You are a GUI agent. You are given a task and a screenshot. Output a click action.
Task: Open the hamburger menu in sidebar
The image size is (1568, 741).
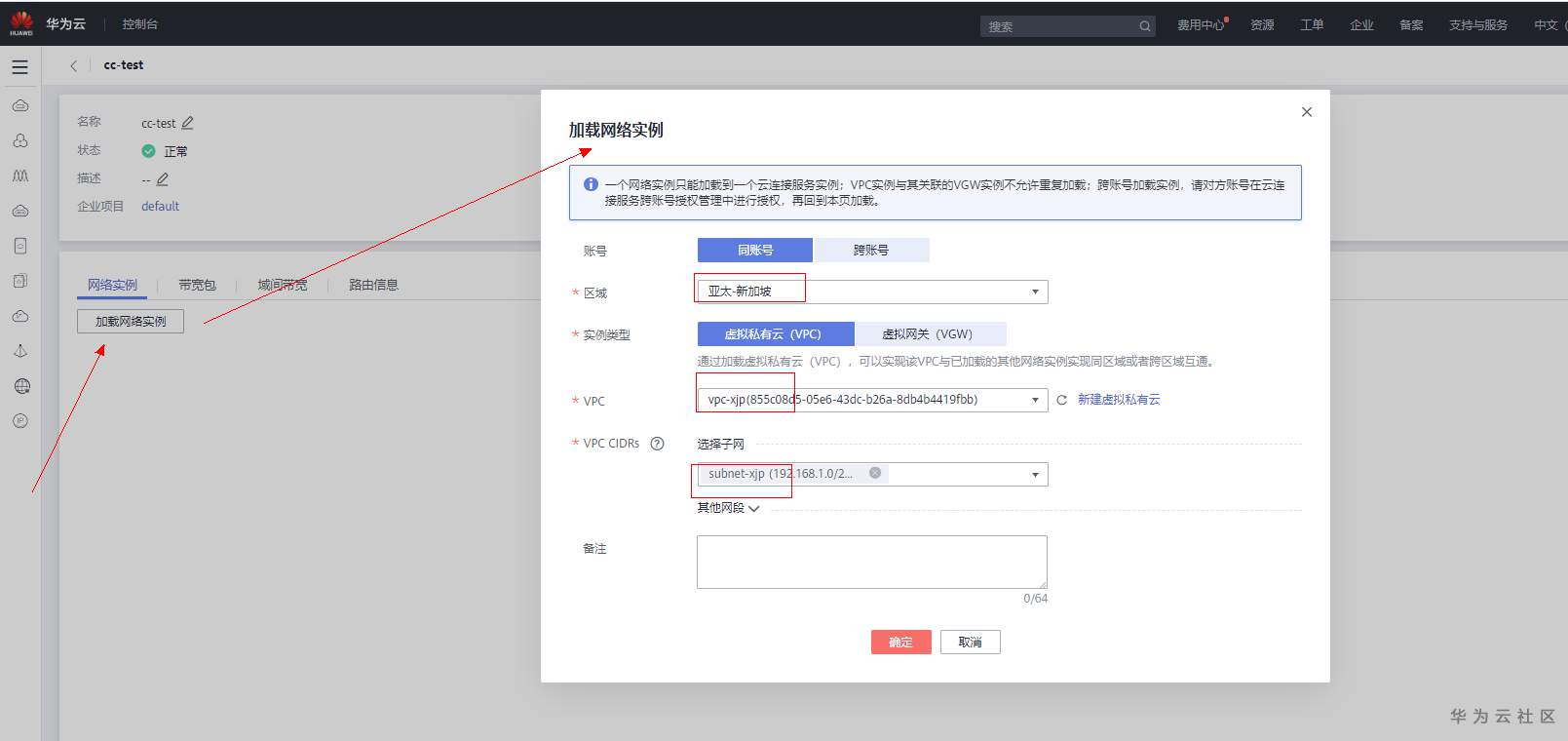[x=19, y=67]
